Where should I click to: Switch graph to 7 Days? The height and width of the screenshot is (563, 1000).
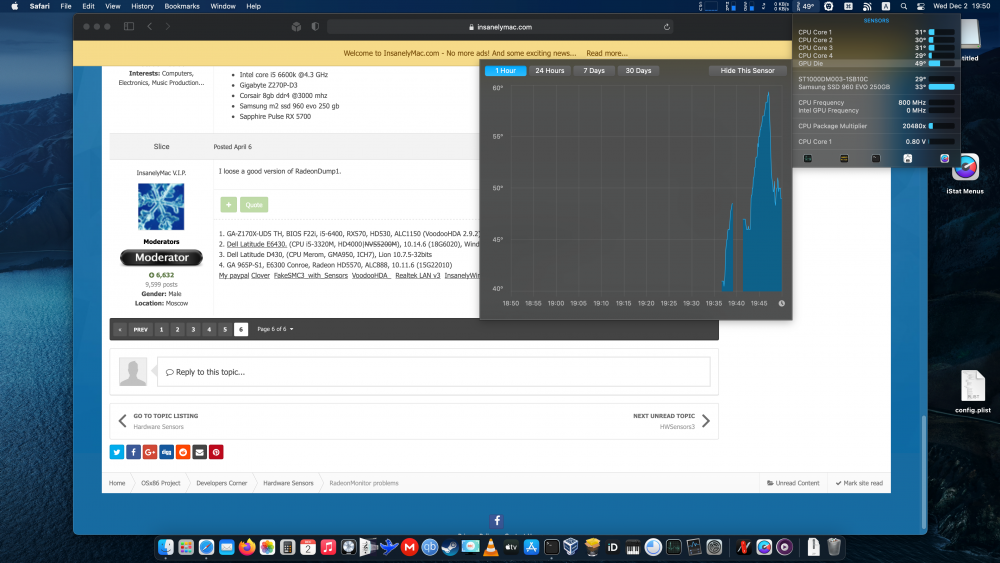coord(594,71)
